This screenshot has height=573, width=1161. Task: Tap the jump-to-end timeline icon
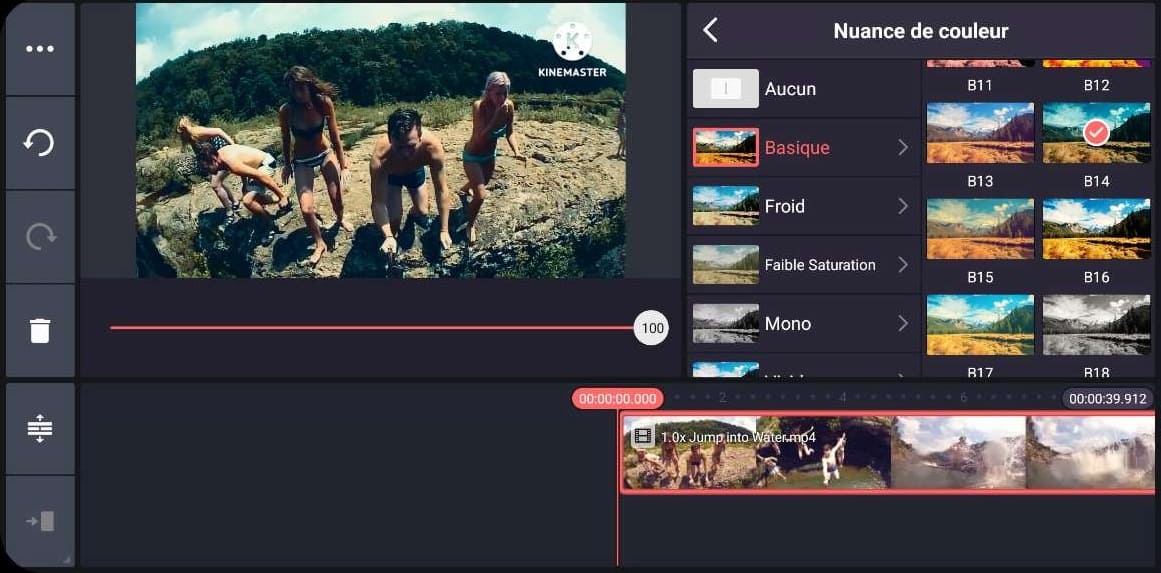pos(40,521)
